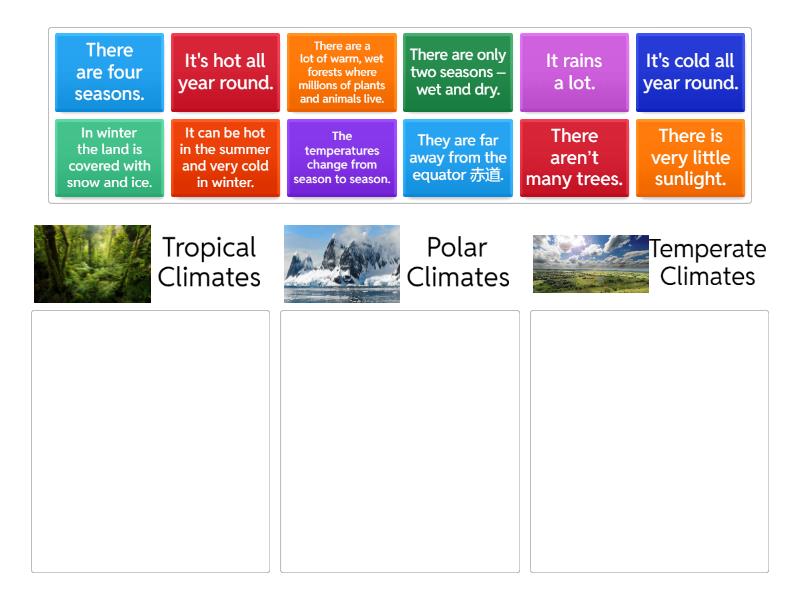The width and height of the screenshot is (800, 600).
Task: Click the Tropical Climates drop zone
Action: 152,438
